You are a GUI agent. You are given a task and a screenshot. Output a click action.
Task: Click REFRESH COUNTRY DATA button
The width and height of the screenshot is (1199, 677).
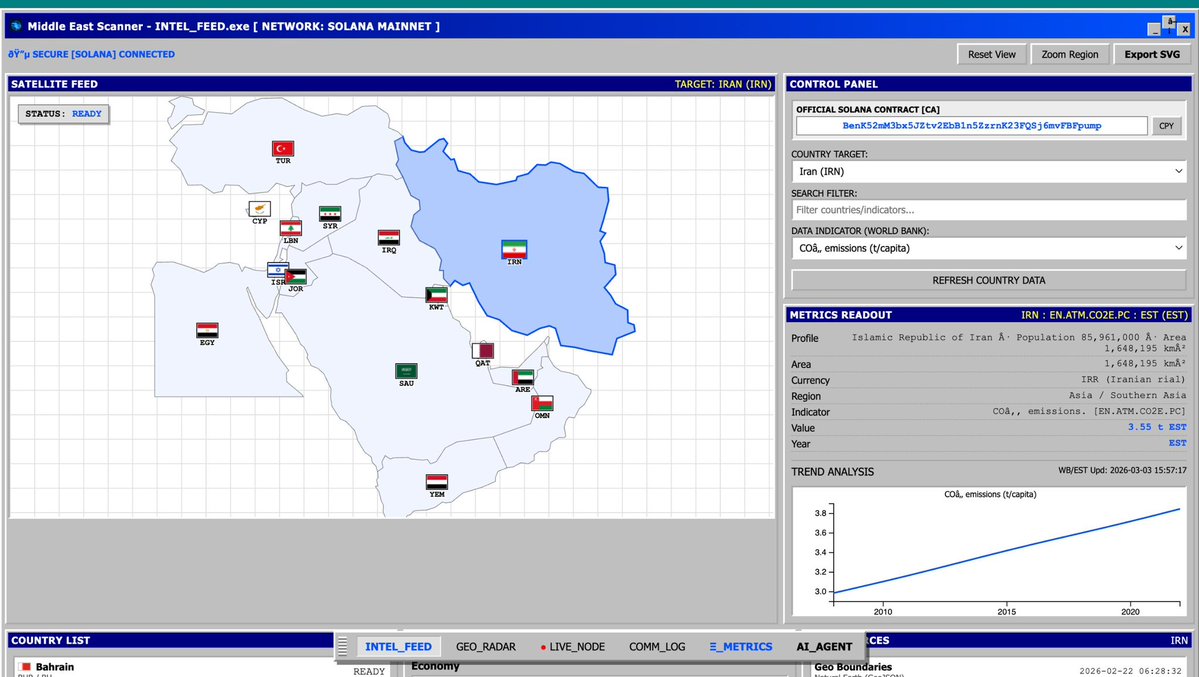(989, 280)
